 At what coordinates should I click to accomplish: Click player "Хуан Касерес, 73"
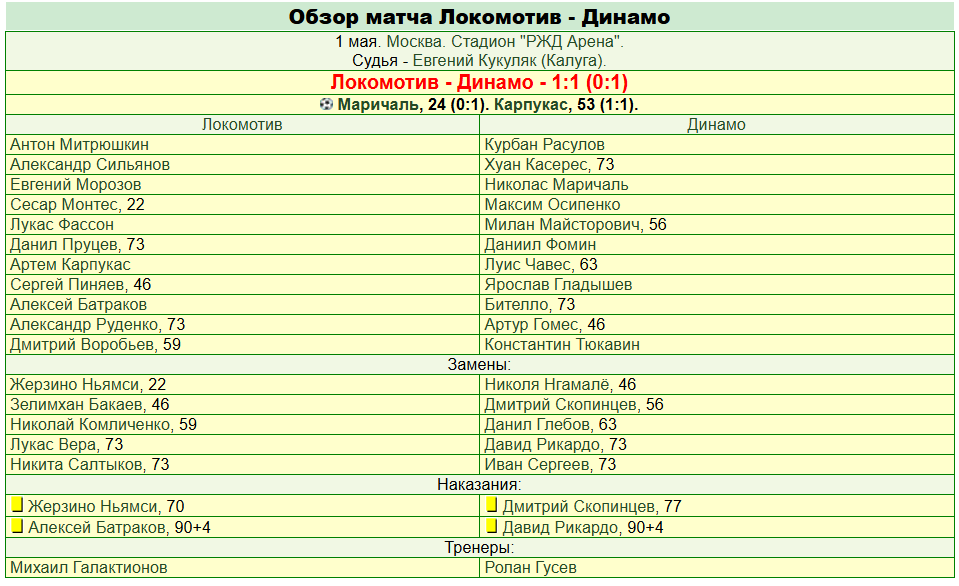coord(549,165)
